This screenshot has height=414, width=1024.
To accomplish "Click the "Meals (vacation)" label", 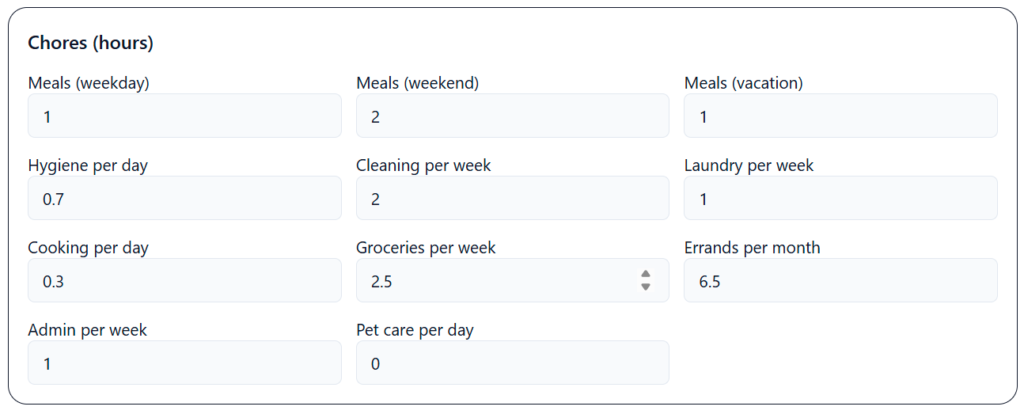I will [x=743, y=83].
